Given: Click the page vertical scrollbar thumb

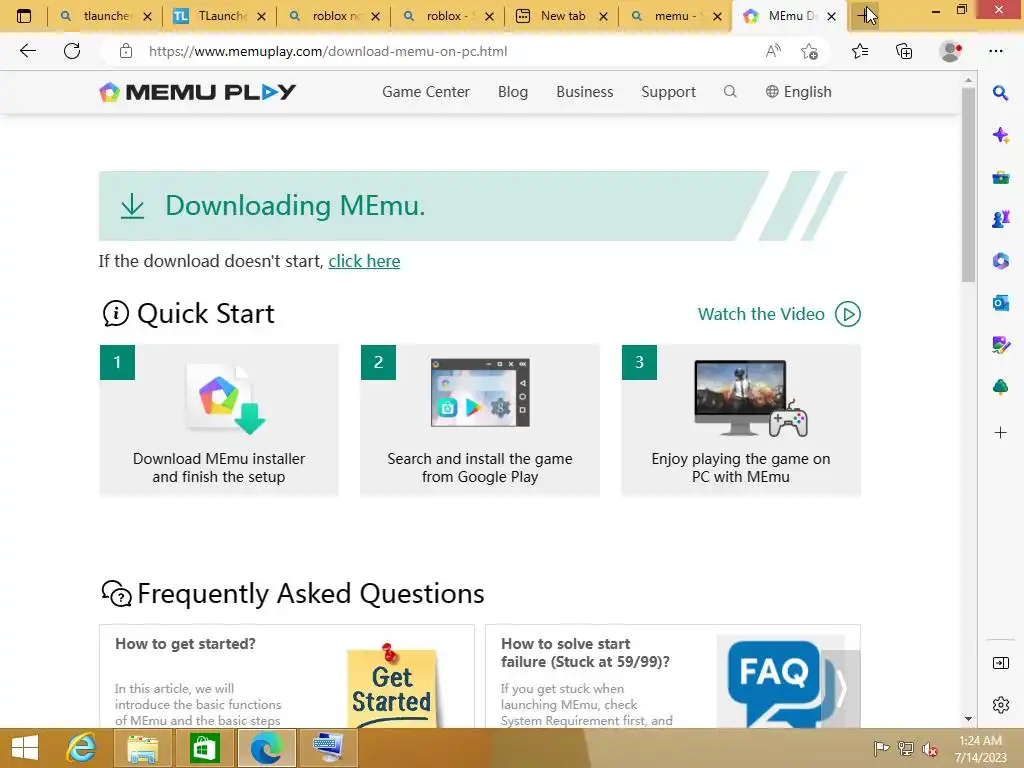Looking at the screenshot, I should click(968, 185).
